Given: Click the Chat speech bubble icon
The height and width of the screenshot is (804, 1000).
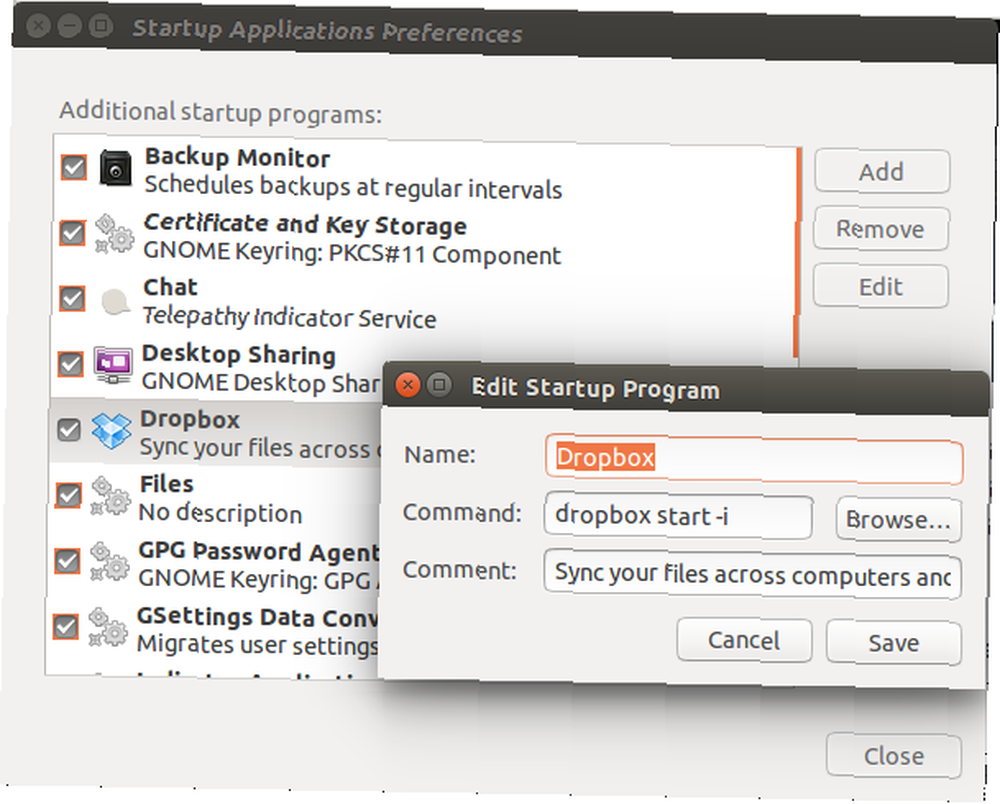Looking at the screenshot, I should (115, 300).
